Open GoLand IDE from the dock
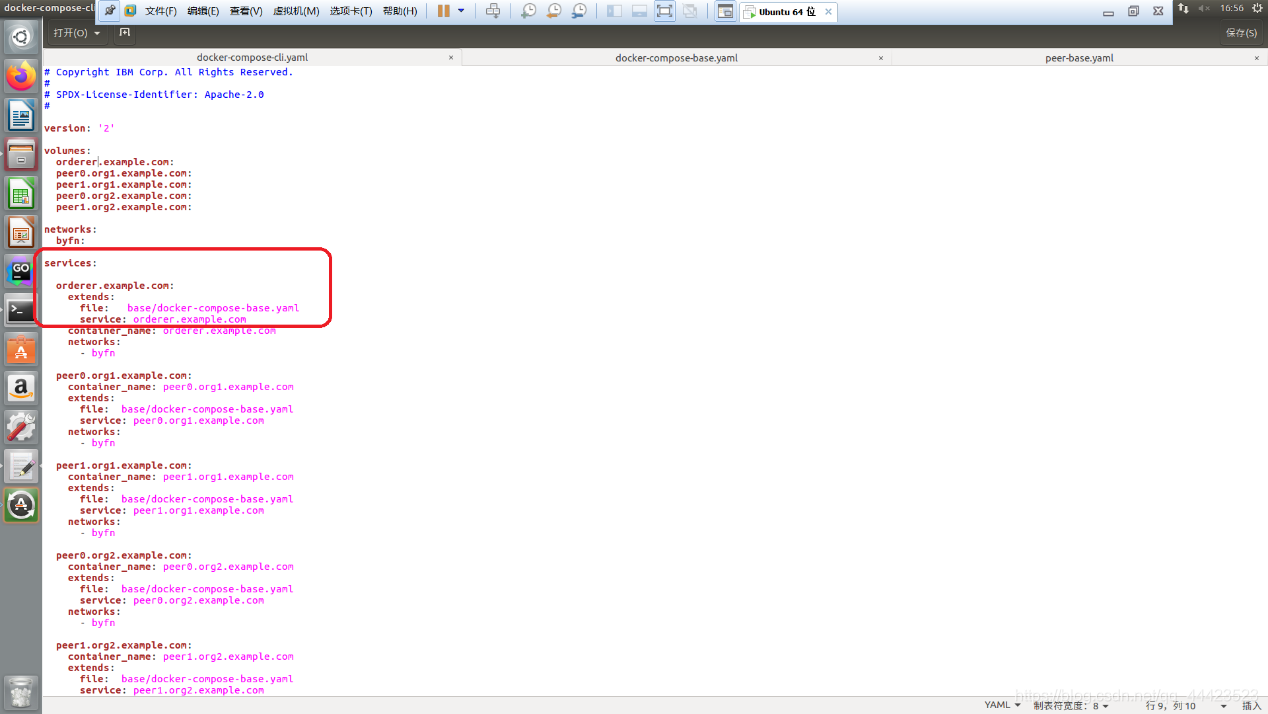This screenshot has width=1268, height=714. coord(21,271)
